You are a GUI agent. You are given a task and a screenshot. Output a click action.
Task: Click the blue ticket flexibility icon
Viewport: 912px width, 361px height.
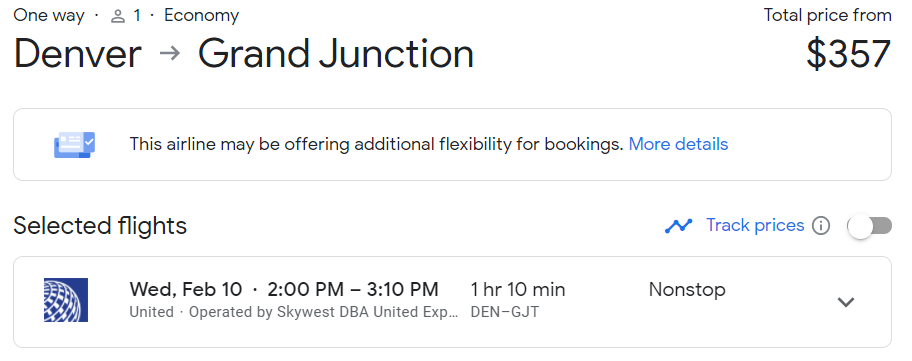point(74,145)
